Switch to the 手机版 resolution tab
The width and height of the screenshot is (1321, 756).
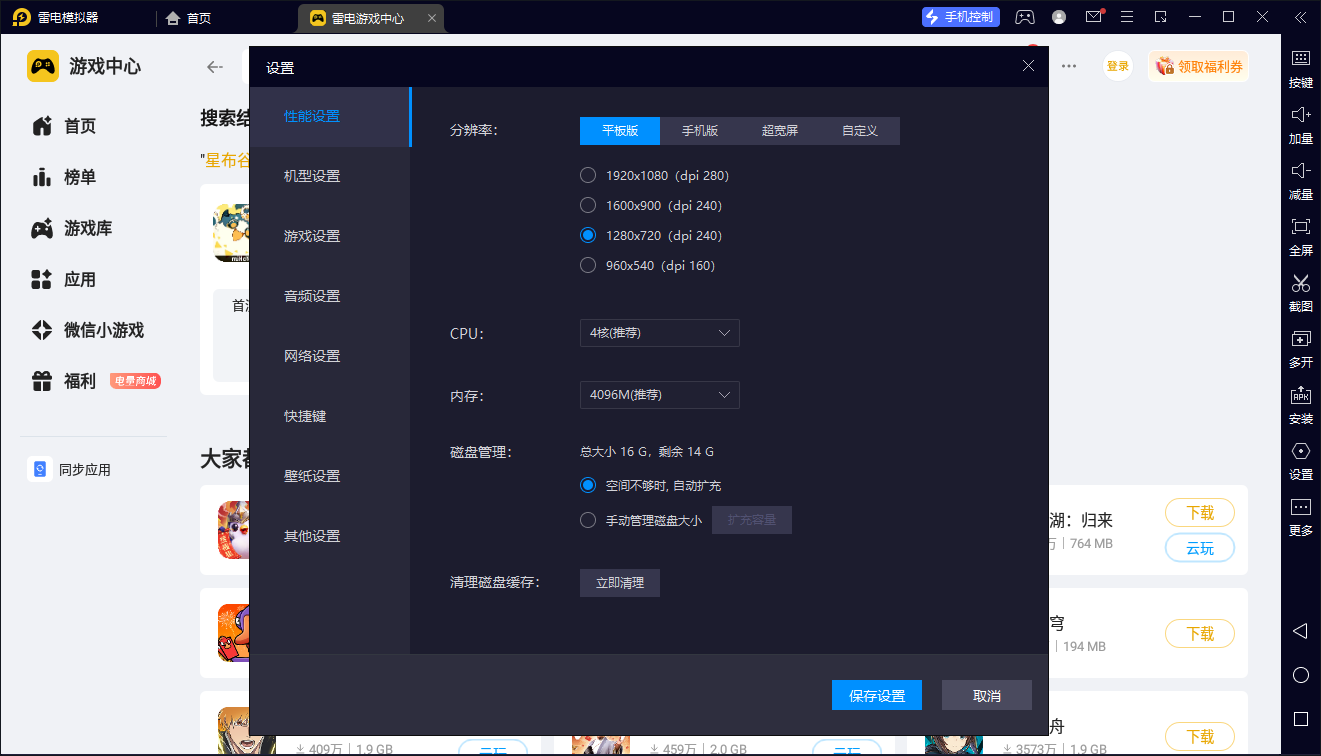700,131
